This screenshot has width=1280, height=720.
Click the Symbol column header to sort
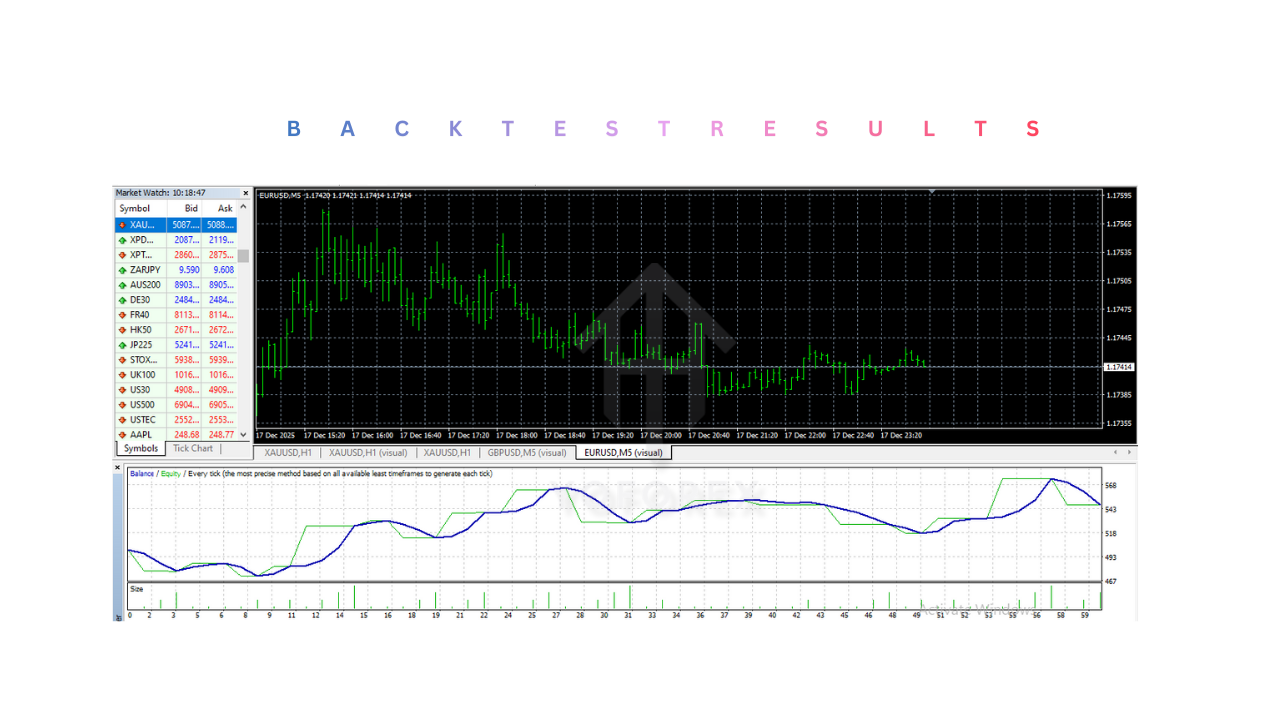point(135,208)
